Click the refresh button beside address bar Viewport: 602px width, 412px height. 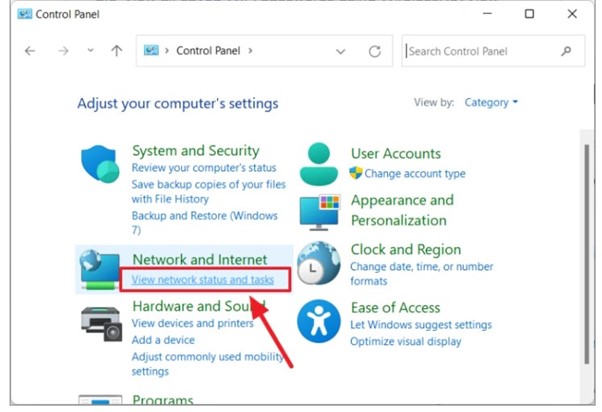pyautogui.click(x=375, y=51)
